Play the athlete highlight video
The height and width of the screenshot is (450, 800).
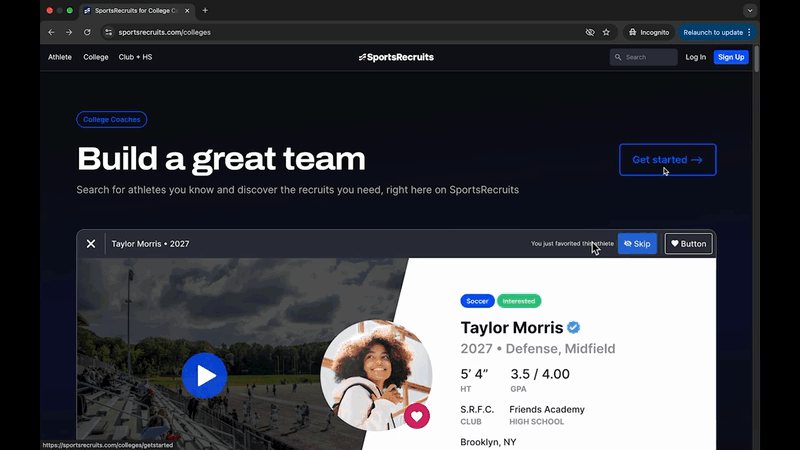coord(205,376)
